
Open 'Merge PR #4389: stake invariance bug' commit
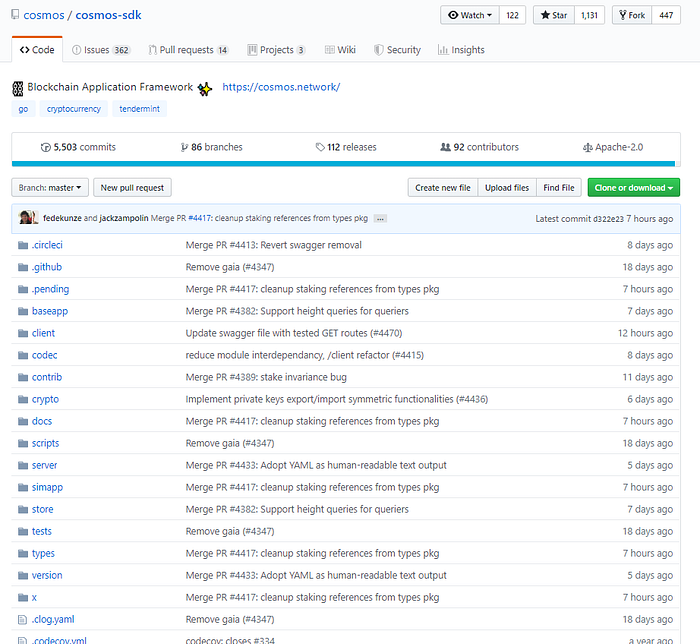[x=266, y=378]
